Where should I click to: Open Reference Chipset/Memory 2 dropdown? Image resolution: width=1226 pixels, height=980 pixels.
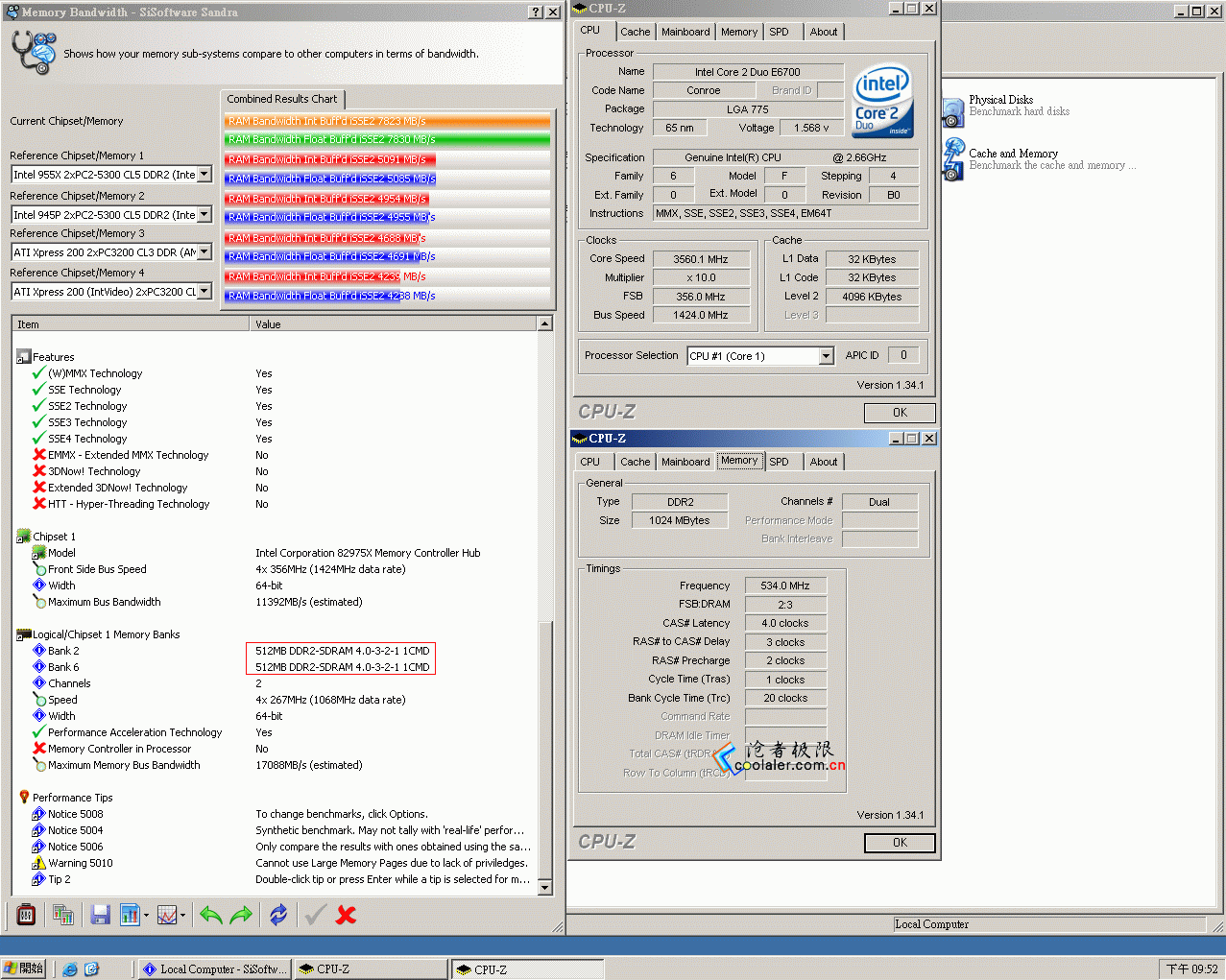tap(204, 215)
